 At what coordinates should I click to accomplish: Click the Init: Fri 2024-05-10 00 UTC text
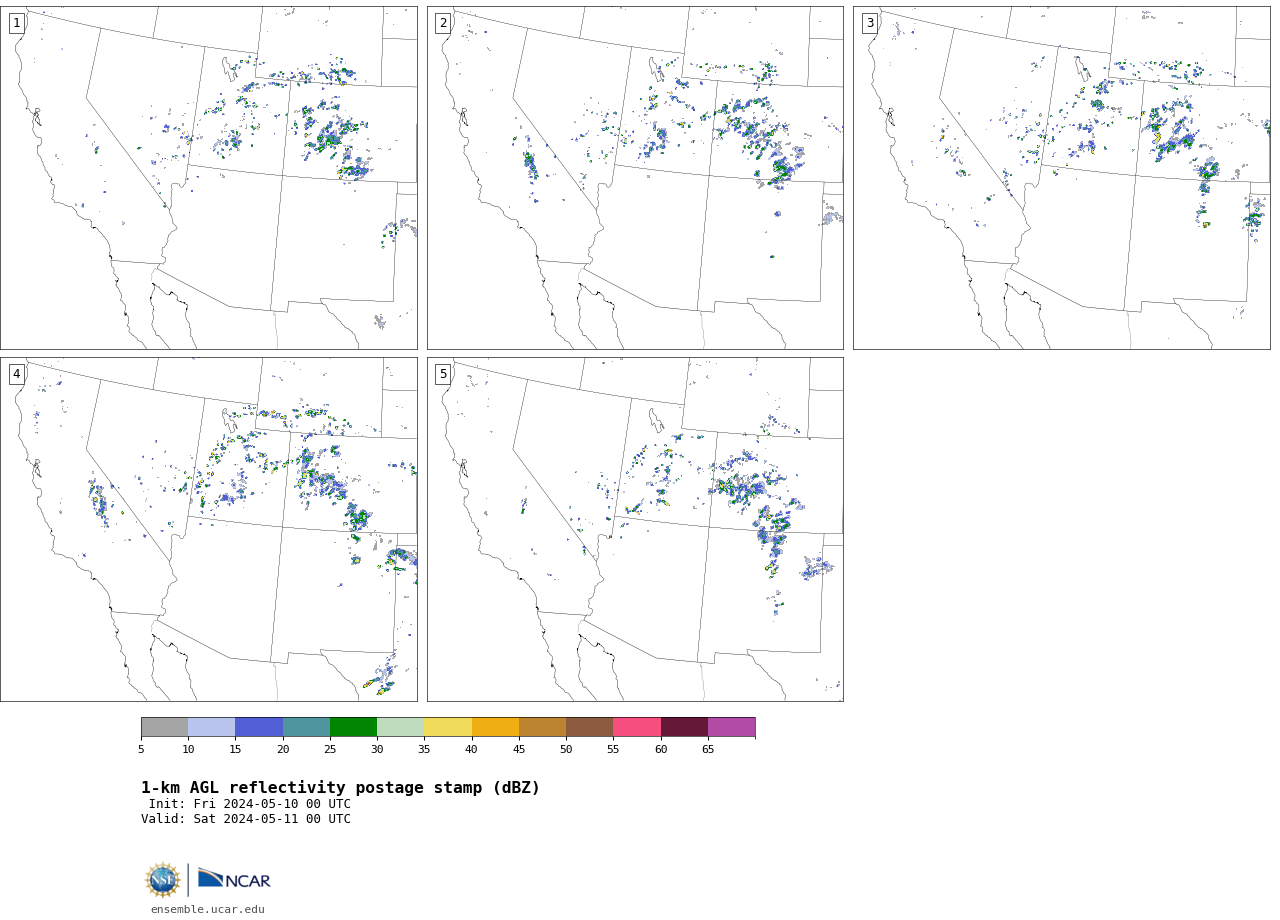[x=250, y=804]
